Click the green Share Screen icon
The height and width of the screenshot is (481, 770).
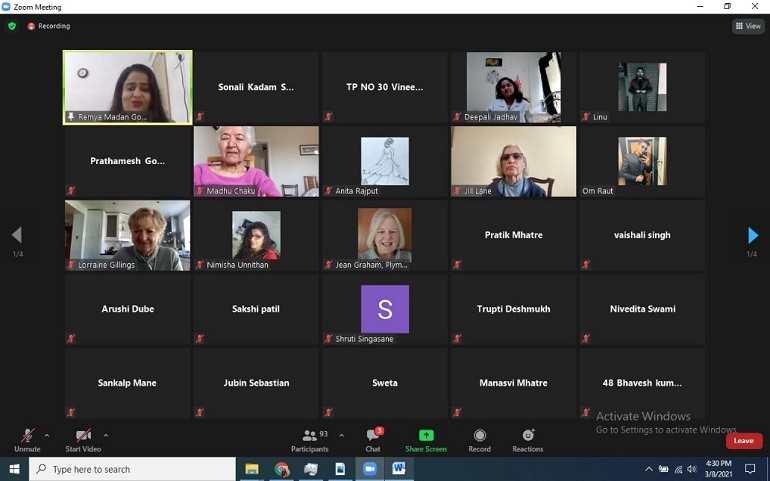pyautogui.click(x=426, y=439)
